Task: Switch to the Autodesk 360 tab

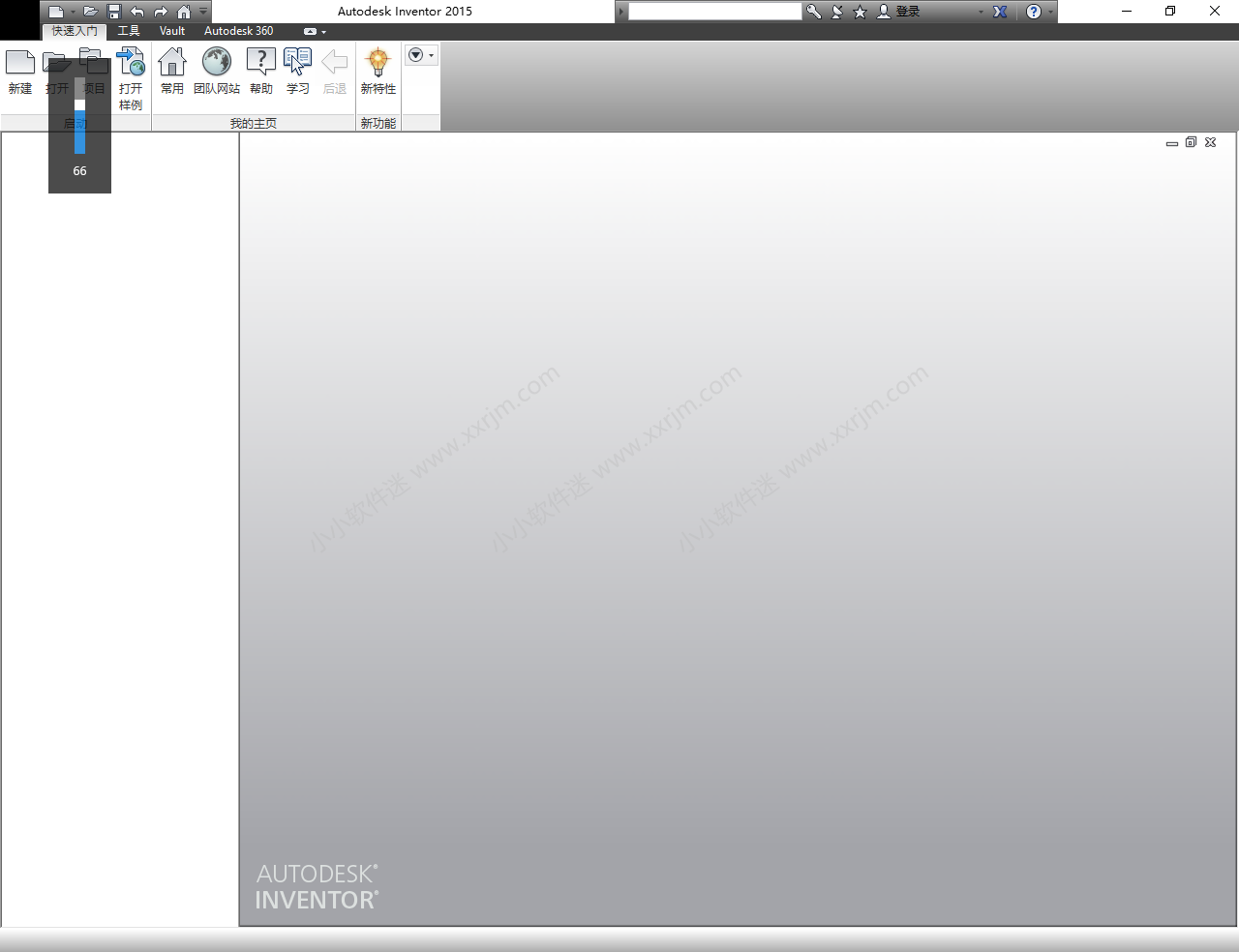Action: (x=239, y=31)
